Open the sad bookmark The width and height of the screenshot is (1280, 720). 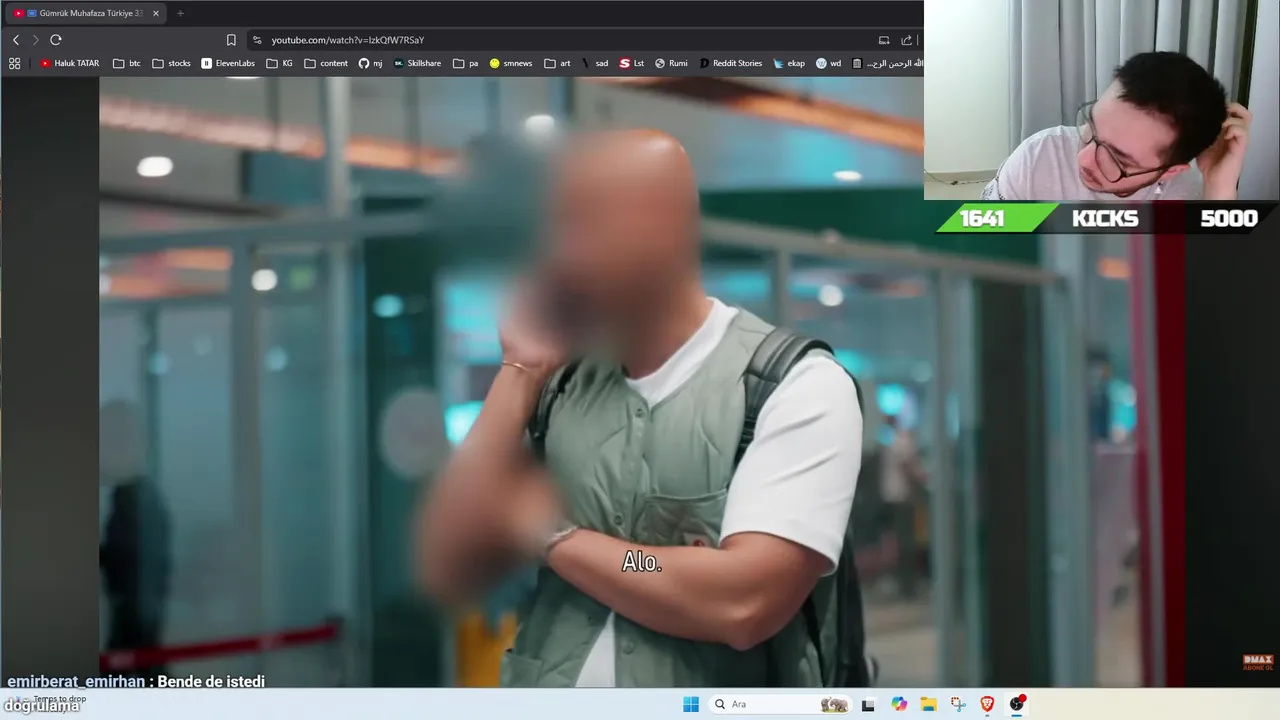(595, 63)
